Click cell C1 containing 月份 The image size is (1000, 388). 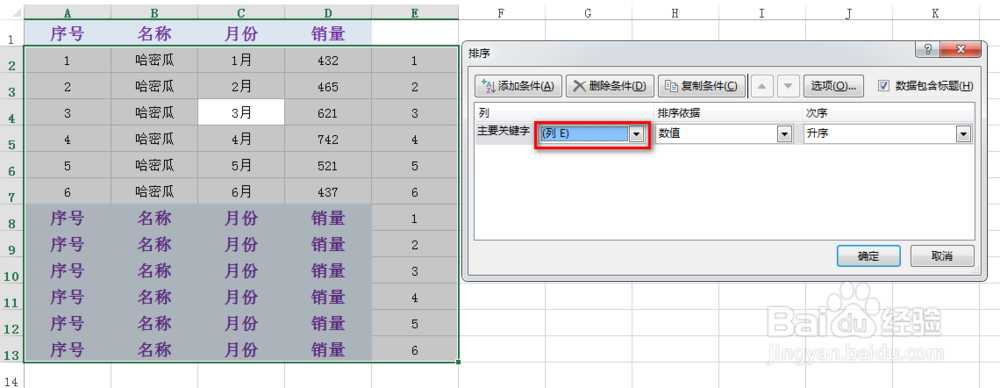240,33
